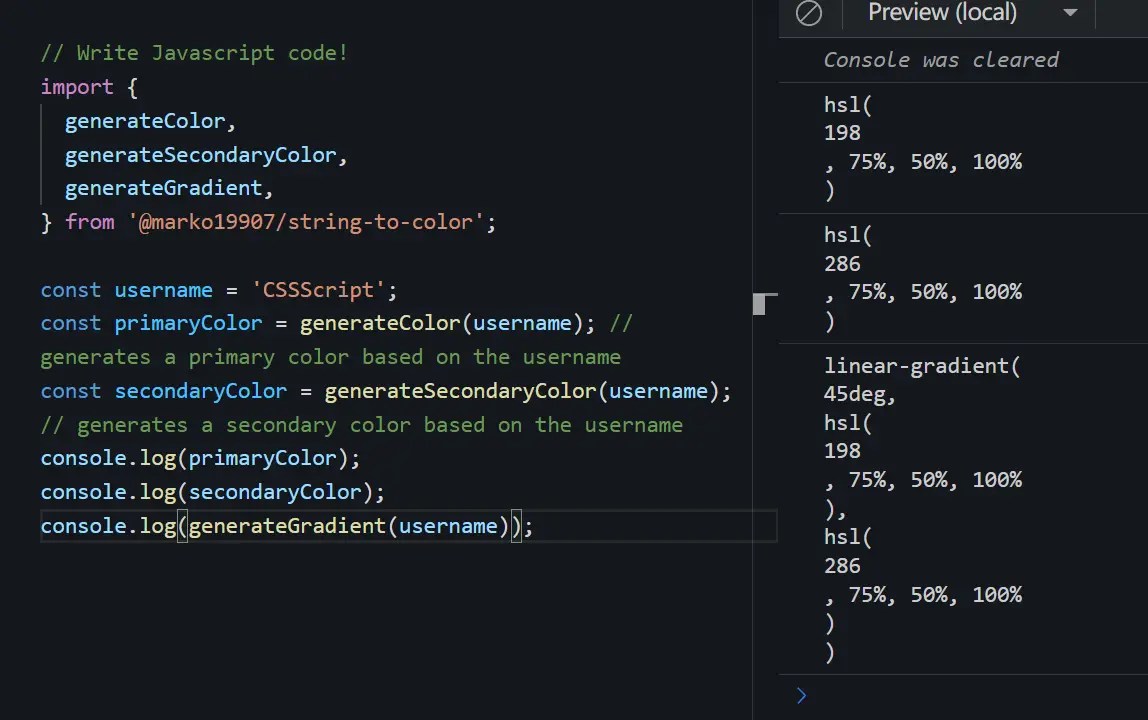Click 'generateGradient(username)' in the last code line
This screenshot has width=1148, height=720.
348,527
